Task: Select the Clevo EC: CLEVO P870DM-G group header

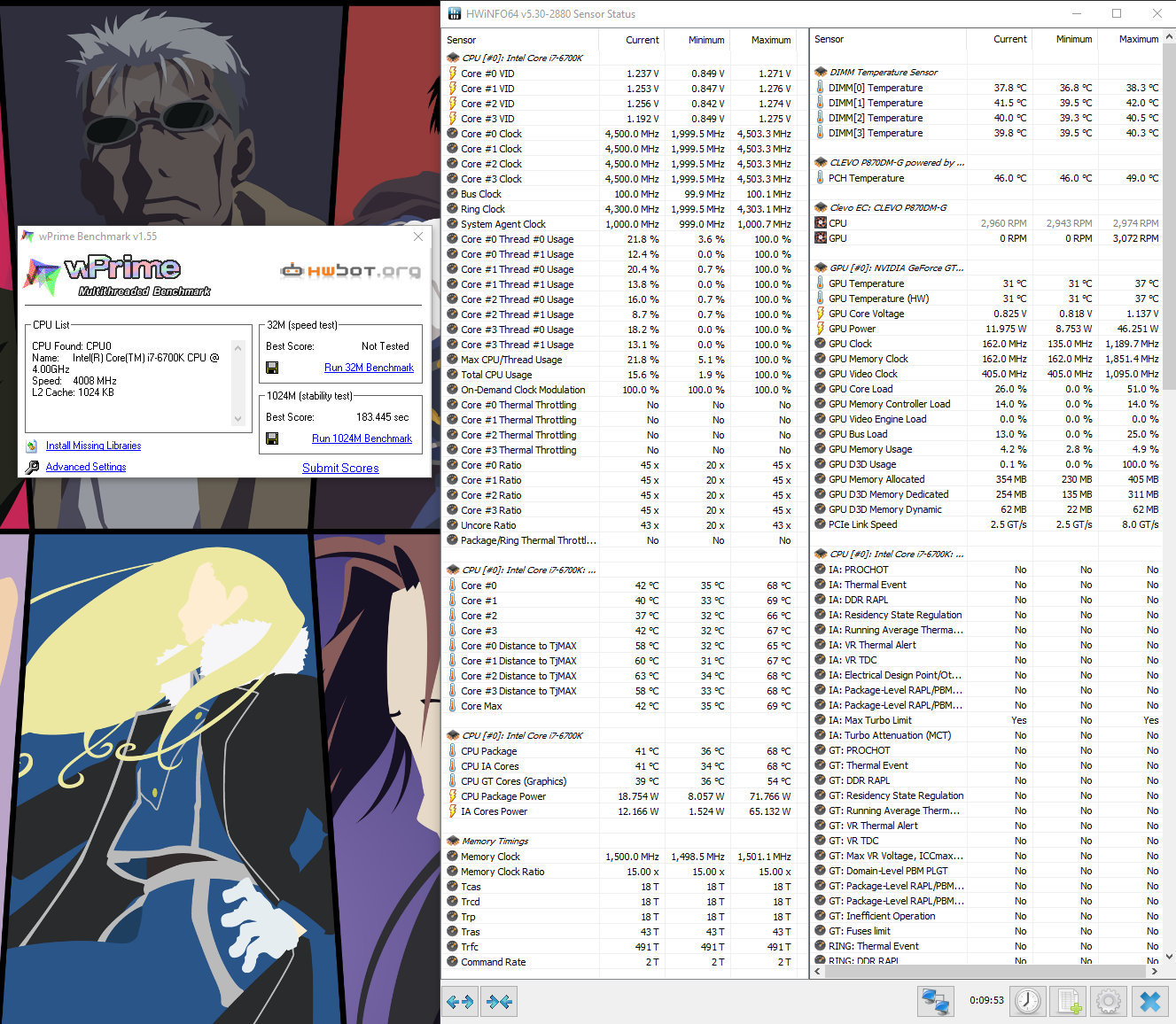Action: (881, 208)
